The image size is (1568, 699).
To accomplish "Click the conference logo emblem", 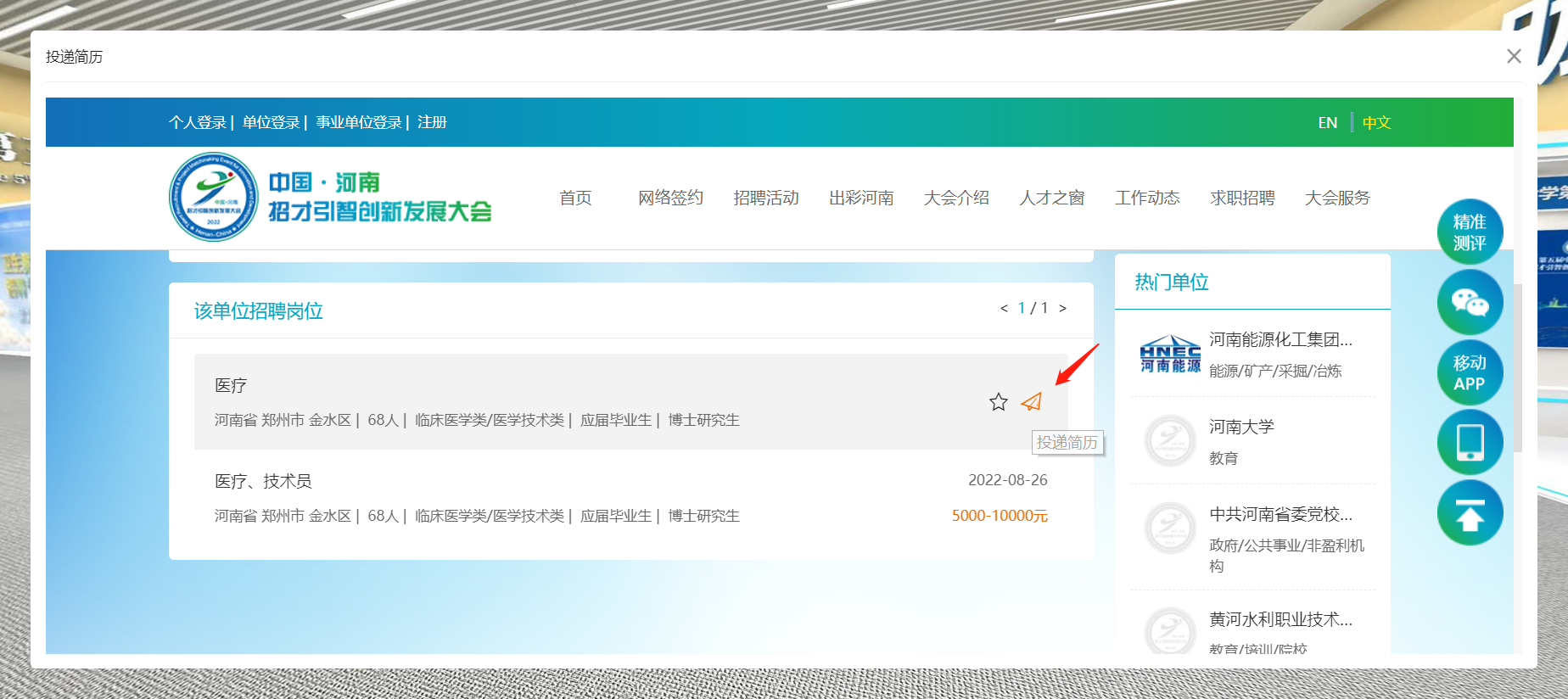I will coord(213,197).
